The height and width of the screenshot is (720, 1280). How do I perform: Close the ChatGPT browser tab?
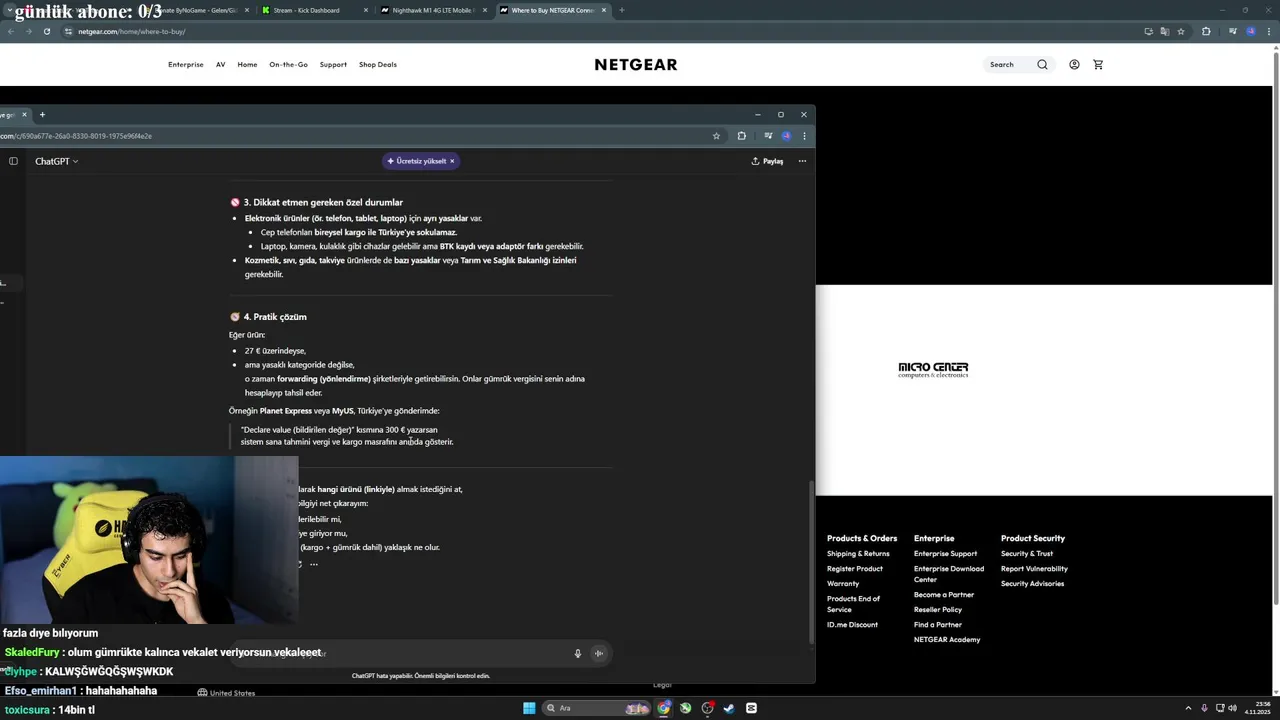click(25, 115)
